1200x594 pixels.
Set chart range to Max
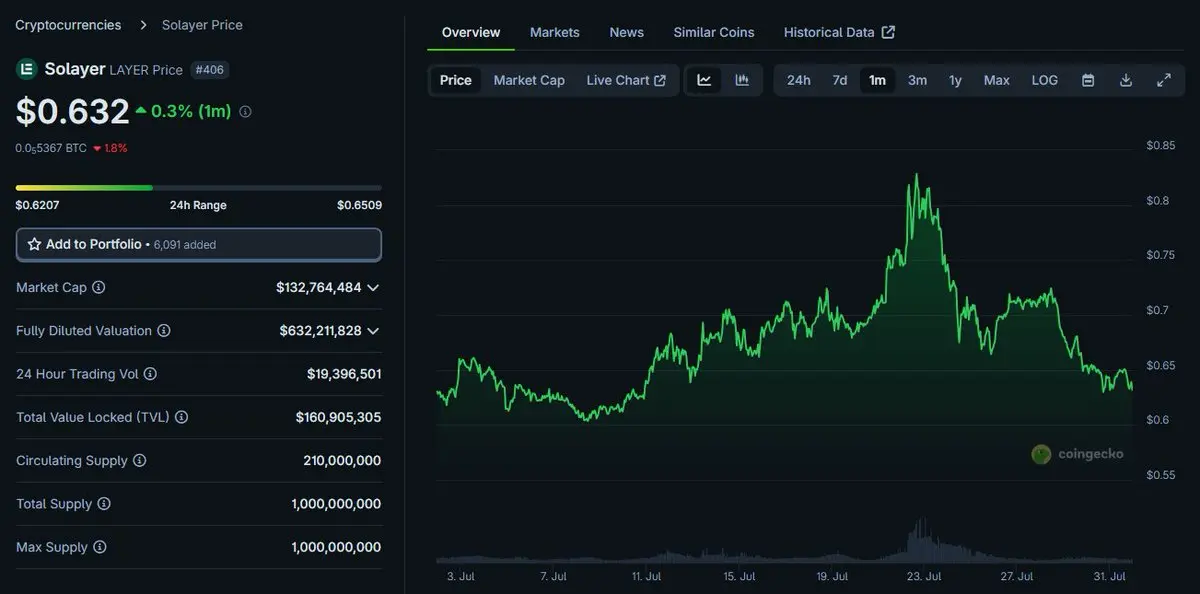pyautogui.click(x=997, y=80)
